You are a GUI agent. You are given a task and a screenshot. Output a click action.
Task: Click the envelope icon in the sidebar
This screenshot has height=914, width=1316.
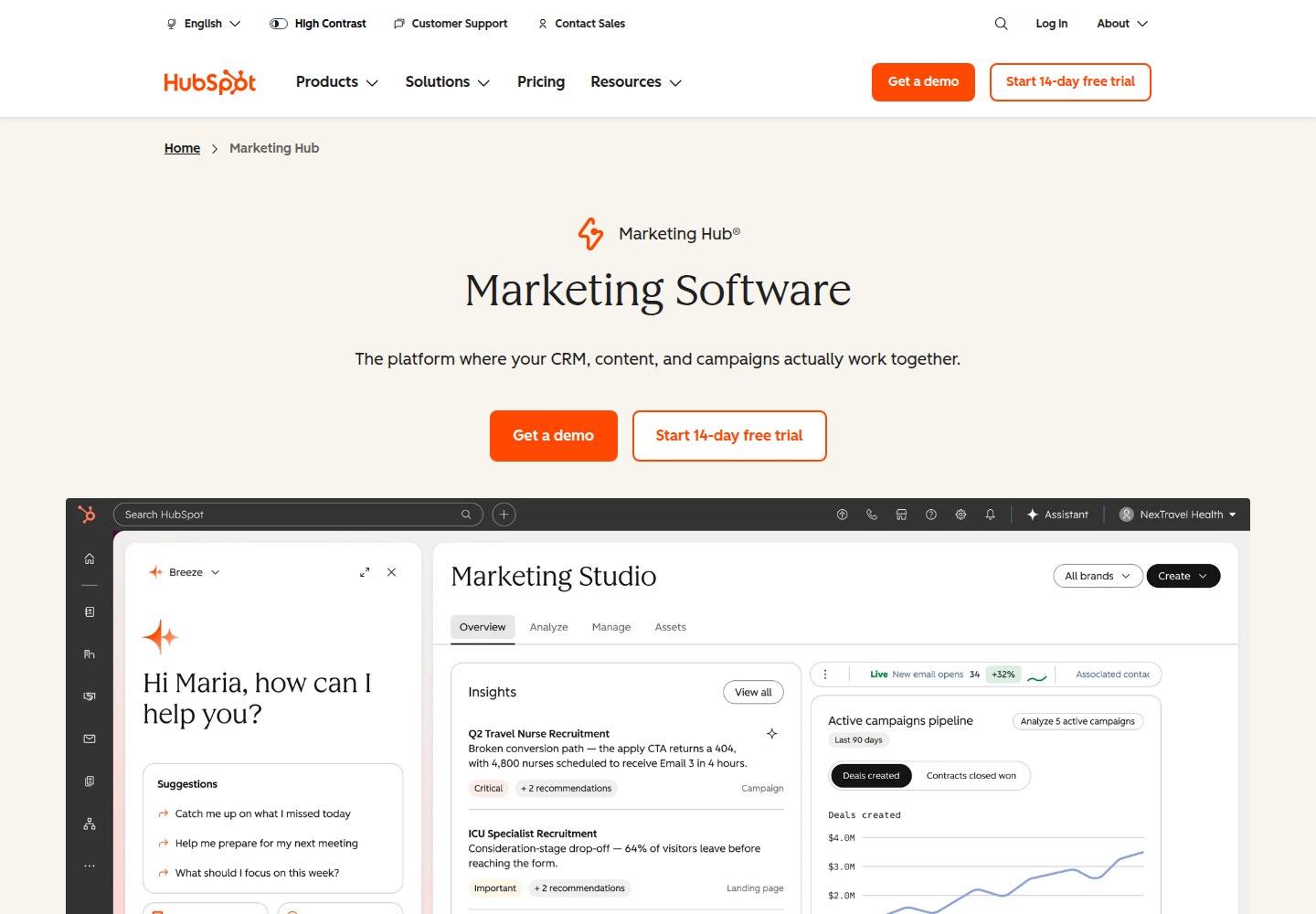point(90,739)
